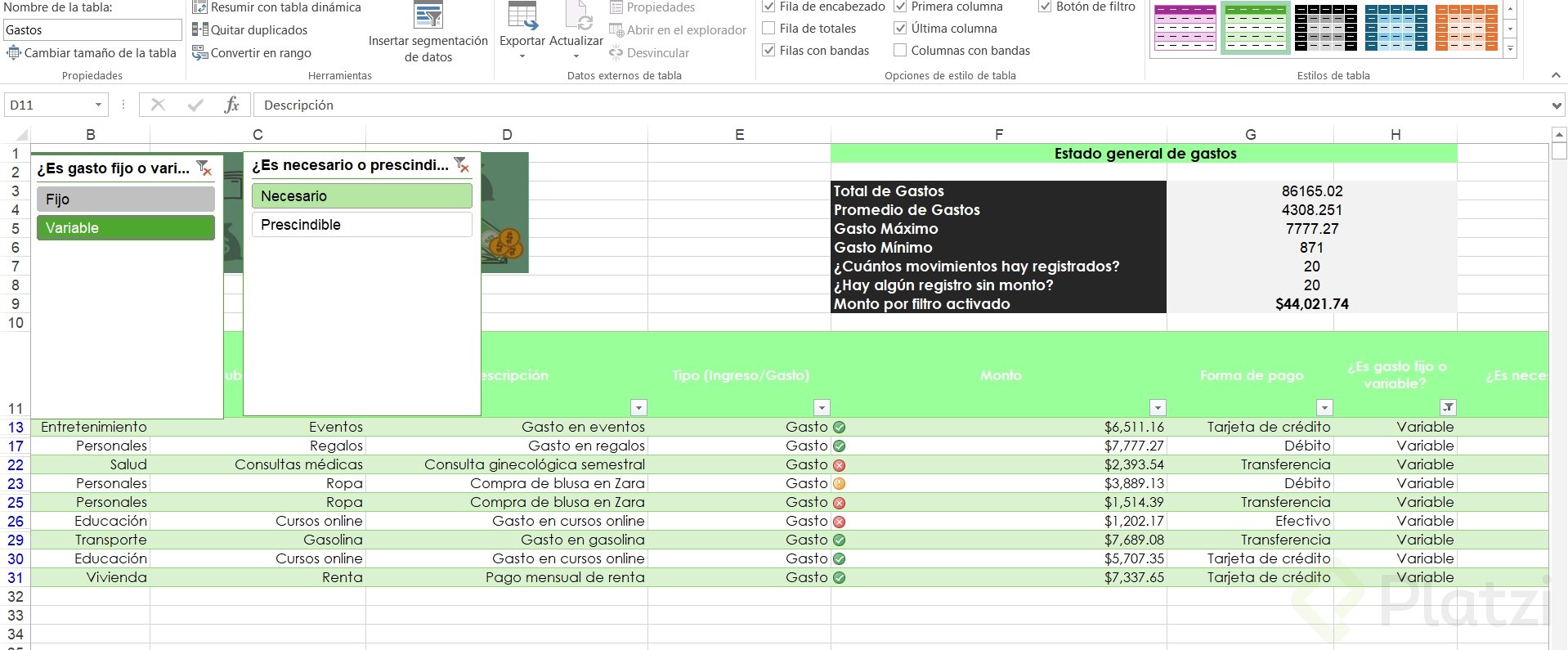Click the cancel entry X in formula bar
The image size is (1568, 650).
coord(158,105)
